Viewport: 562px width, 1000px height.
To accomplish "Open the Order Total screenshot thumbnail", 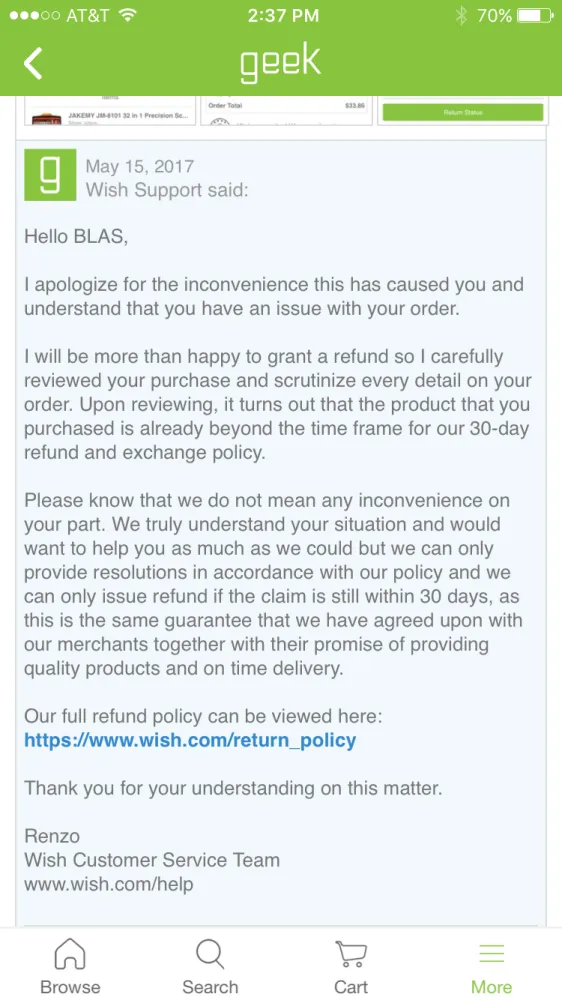I will pyautogui.click(x=286, y=111).
